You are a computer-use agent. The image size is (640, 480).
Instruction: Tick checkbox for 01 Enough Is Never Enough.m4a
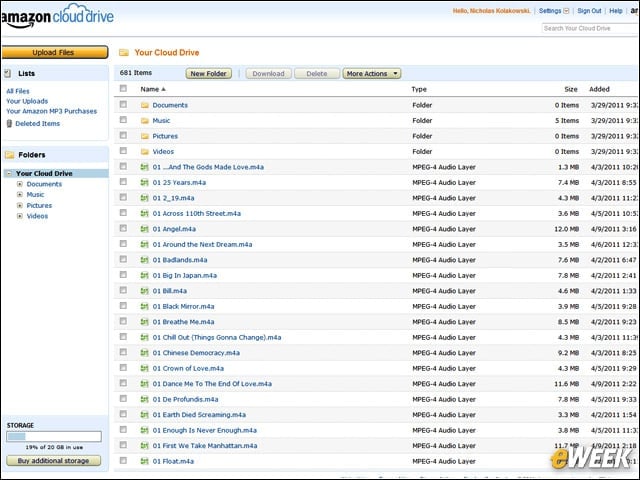pyautogui.click(x=123, y=430)
